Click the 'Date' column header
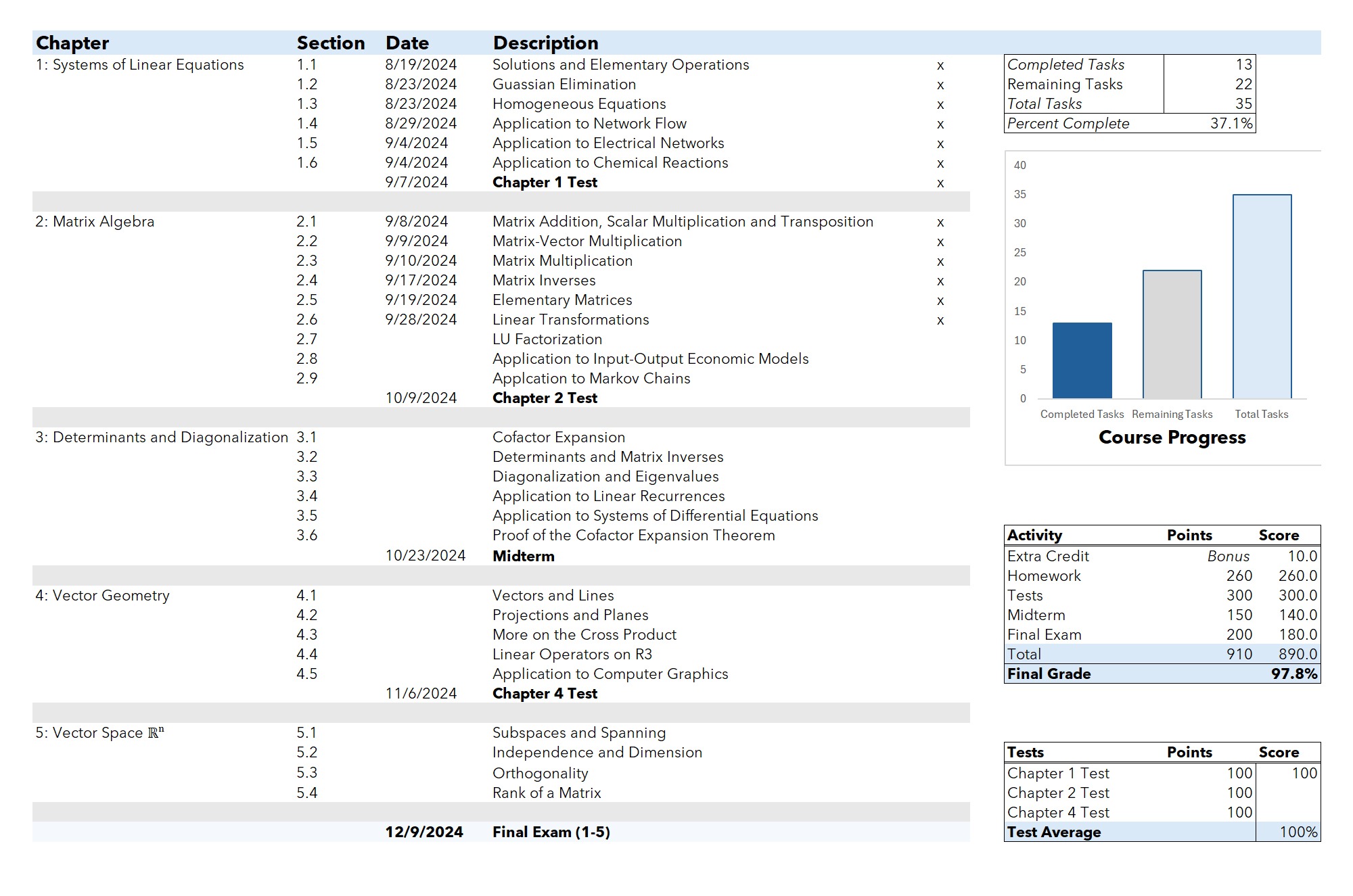Viewport: 1353px width, 896px height. [407, 43]
